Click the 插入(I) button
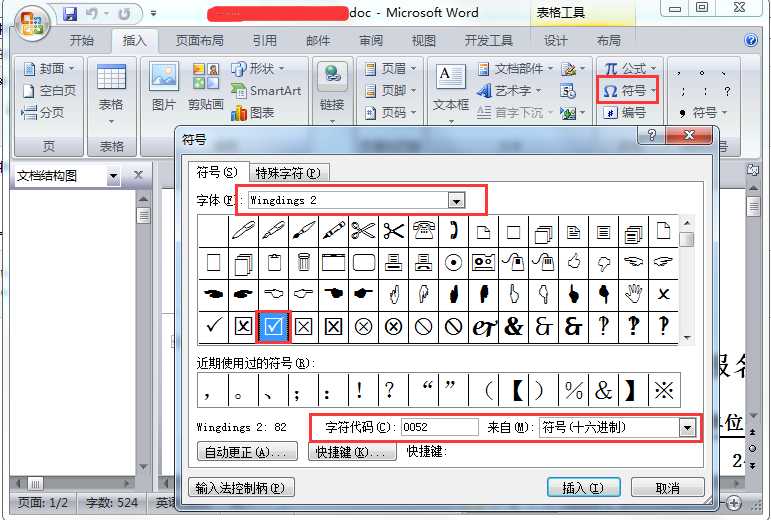 (x=583, y=488)
